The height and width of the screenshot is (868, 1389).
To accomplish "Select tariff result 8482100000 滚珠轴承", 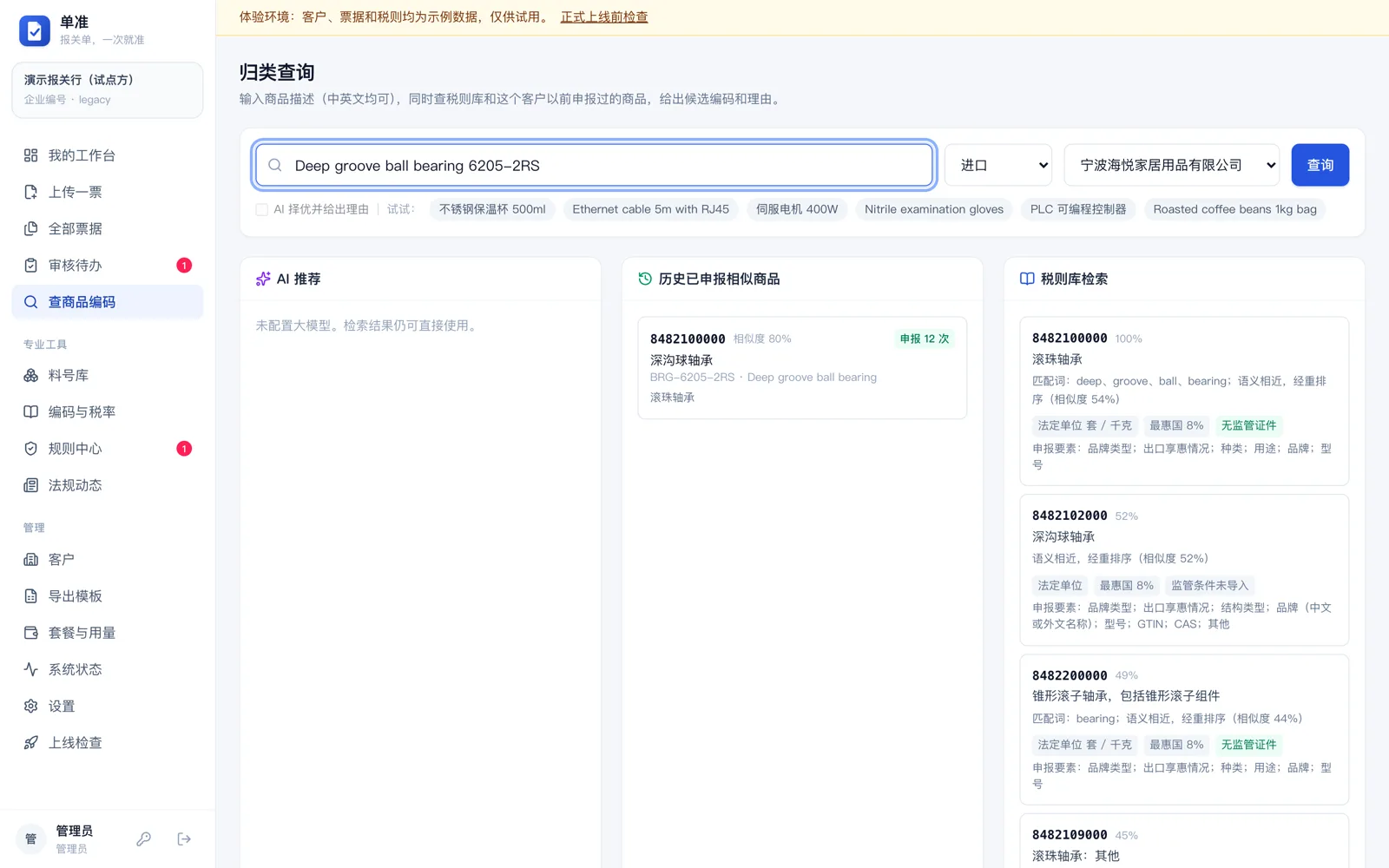I will (1184, 401).
